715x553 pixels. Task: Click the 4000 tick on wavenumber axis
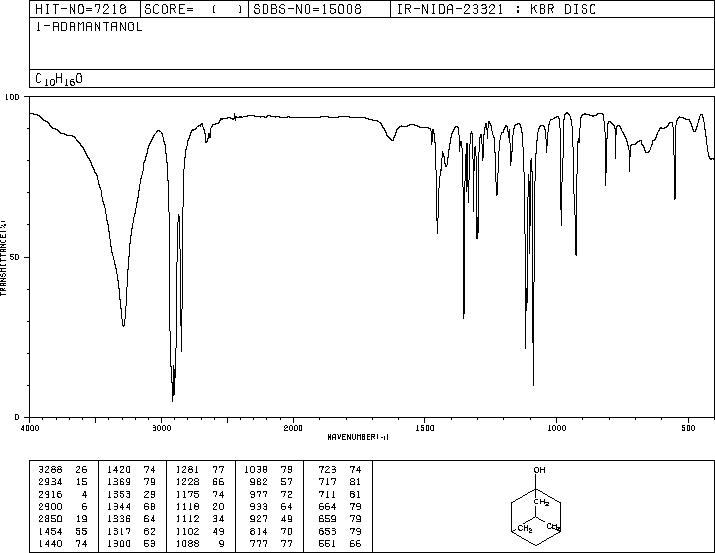30,428
